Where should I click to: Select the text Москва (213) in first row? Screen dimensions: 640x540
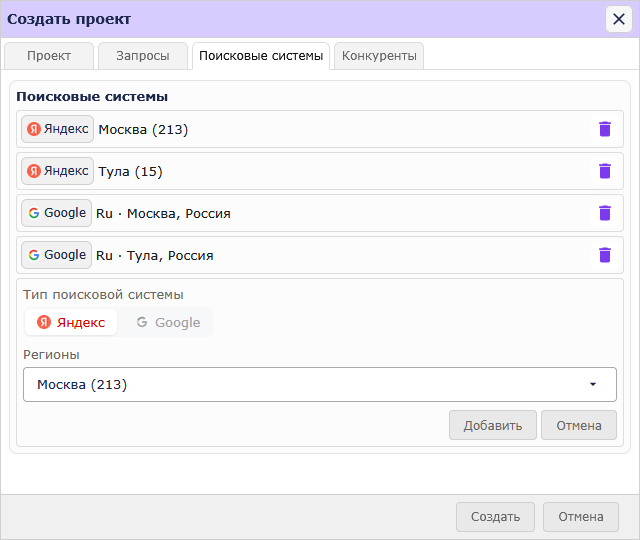[x=143, y=130]
